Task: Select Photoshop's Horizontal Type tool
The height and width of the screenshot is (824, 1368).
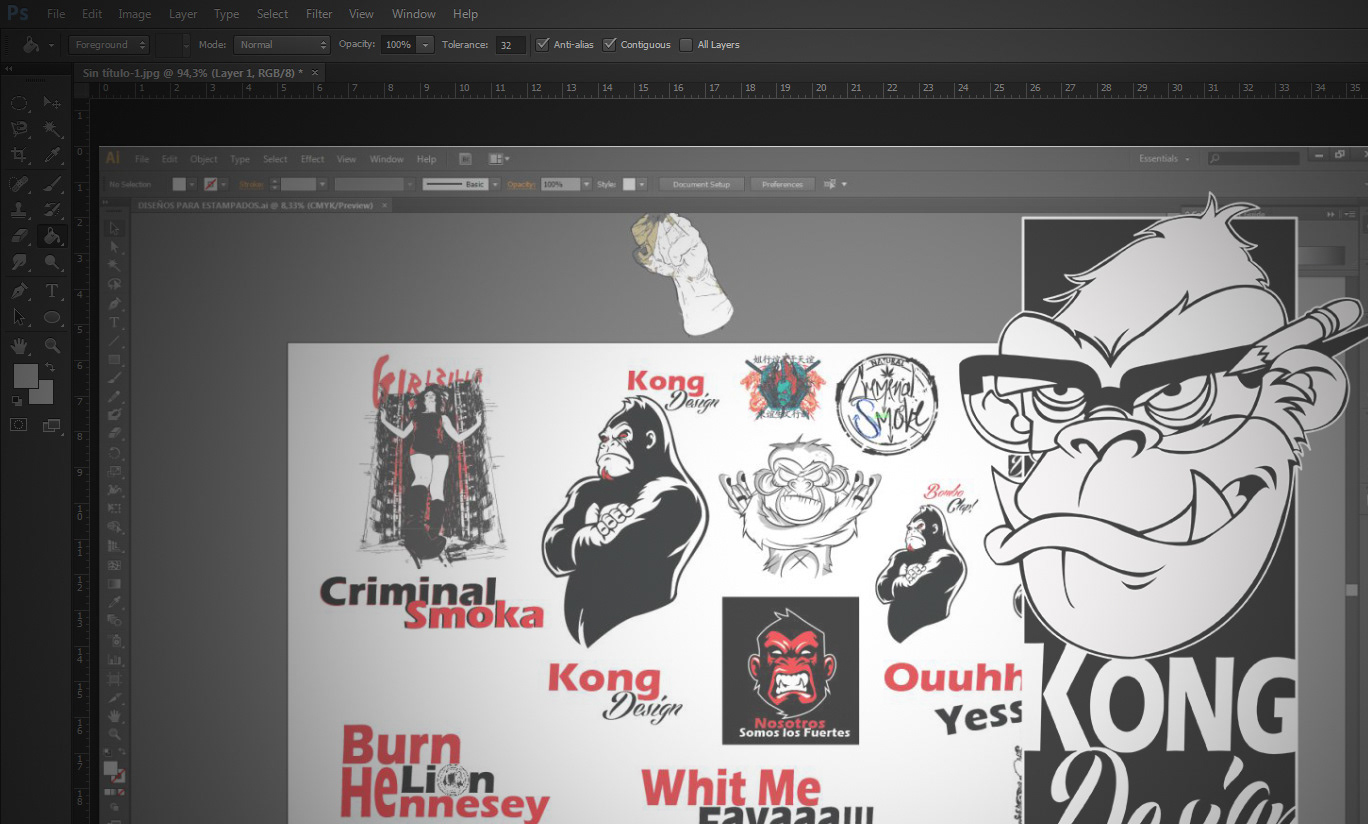Action: (x=52, y=291)
